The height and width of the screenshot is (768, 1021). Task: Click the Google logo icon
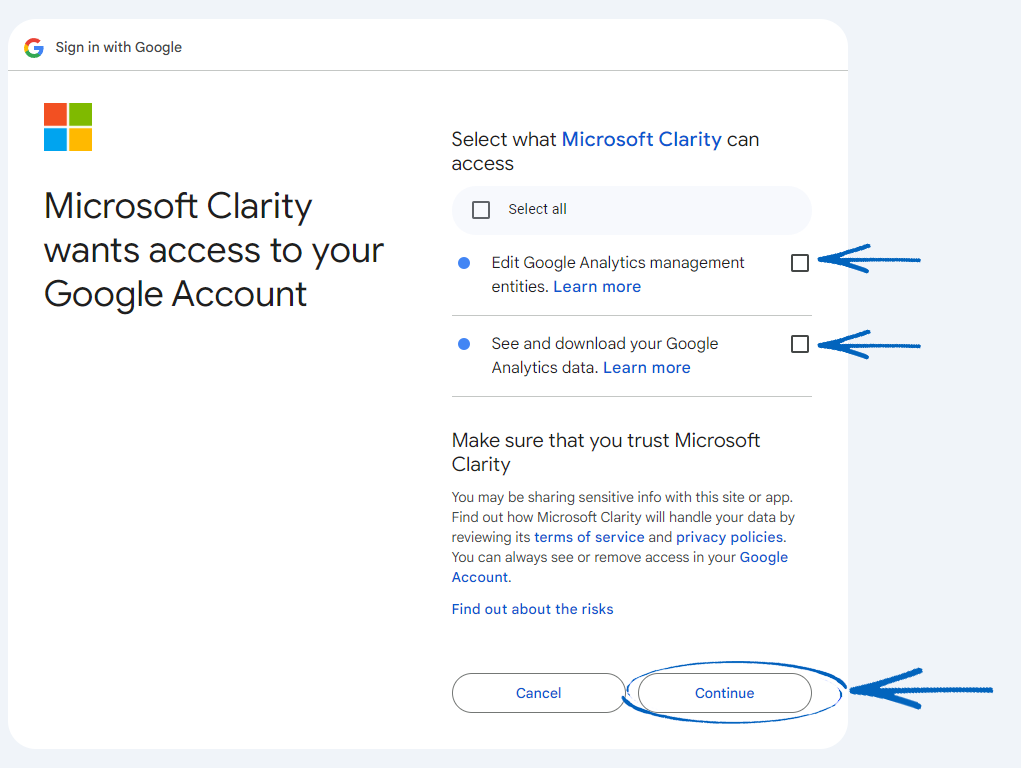point(34,48)
